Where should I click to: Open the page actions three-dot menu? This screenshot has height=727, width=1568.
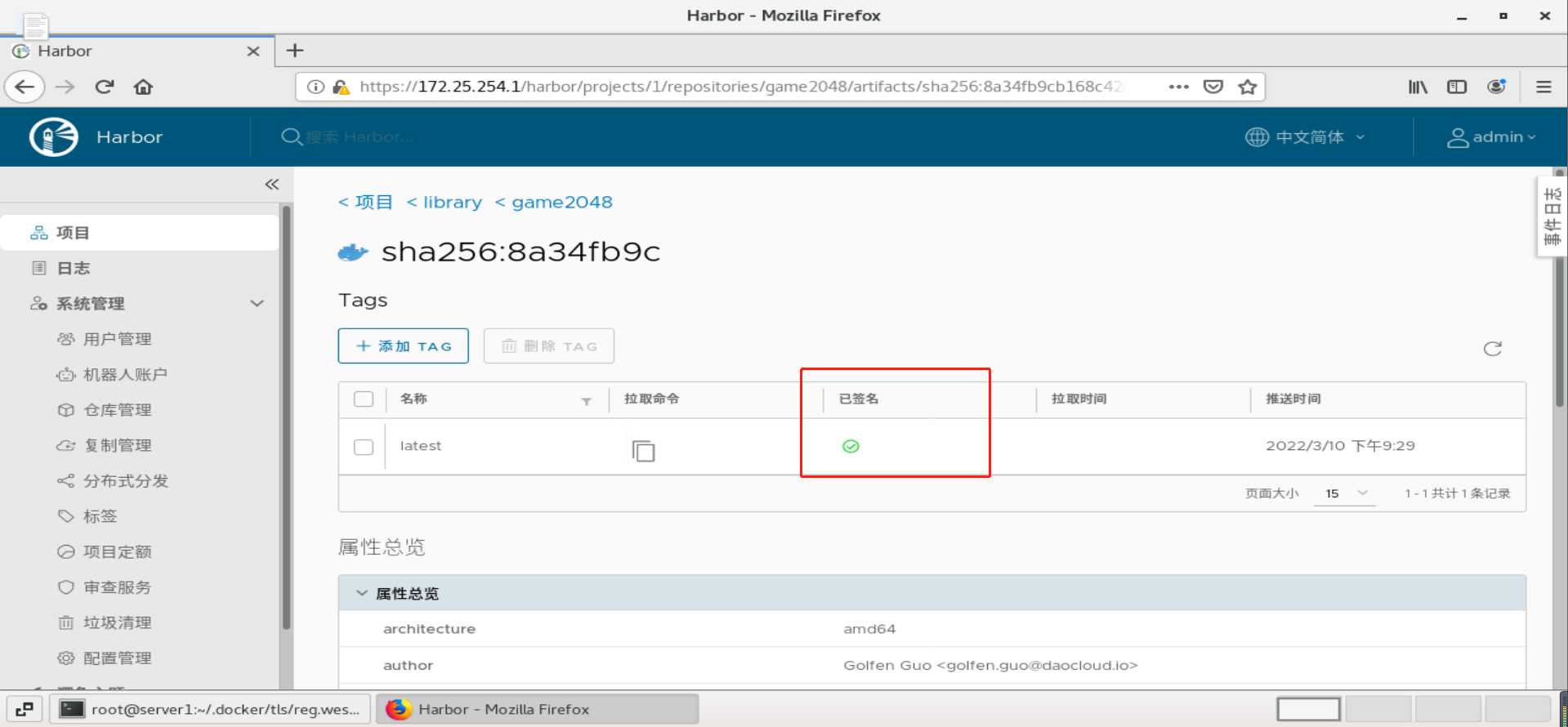click(1178, 87)
